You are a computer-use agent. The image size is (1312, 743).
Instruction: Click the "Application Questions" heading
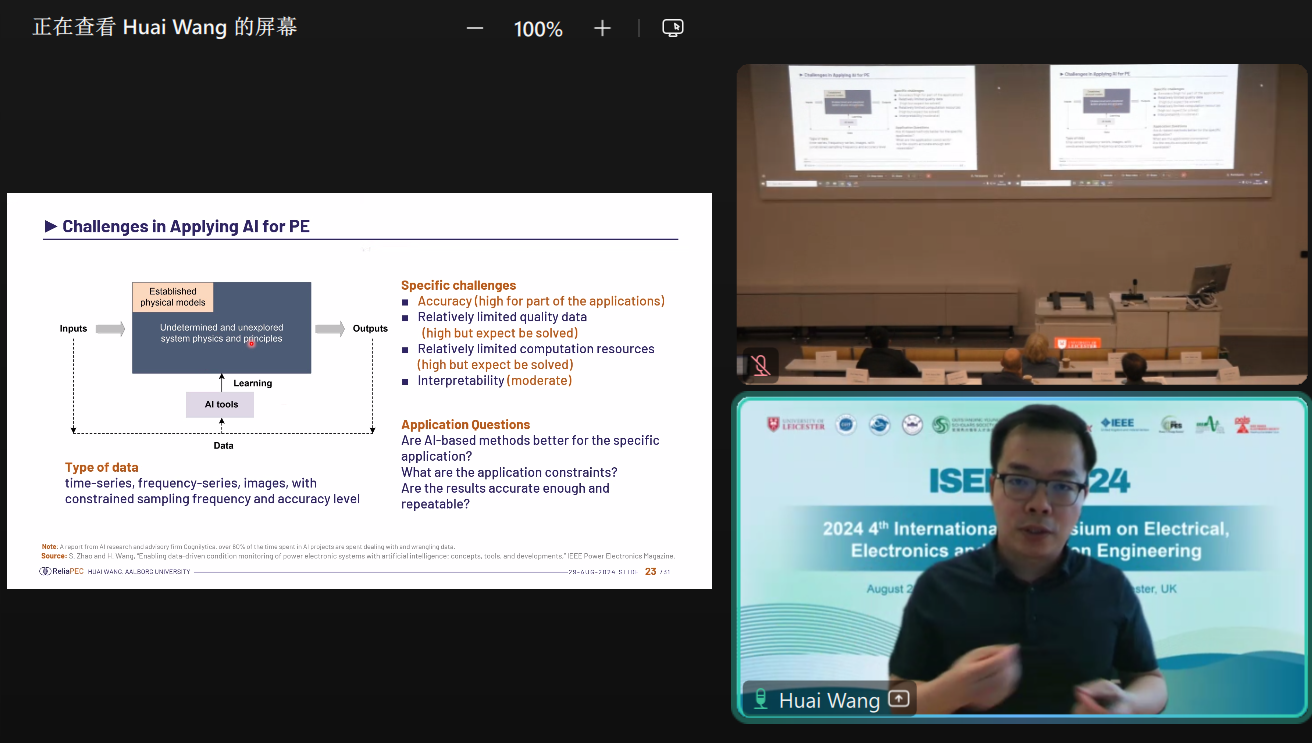(x=465, y=424)
